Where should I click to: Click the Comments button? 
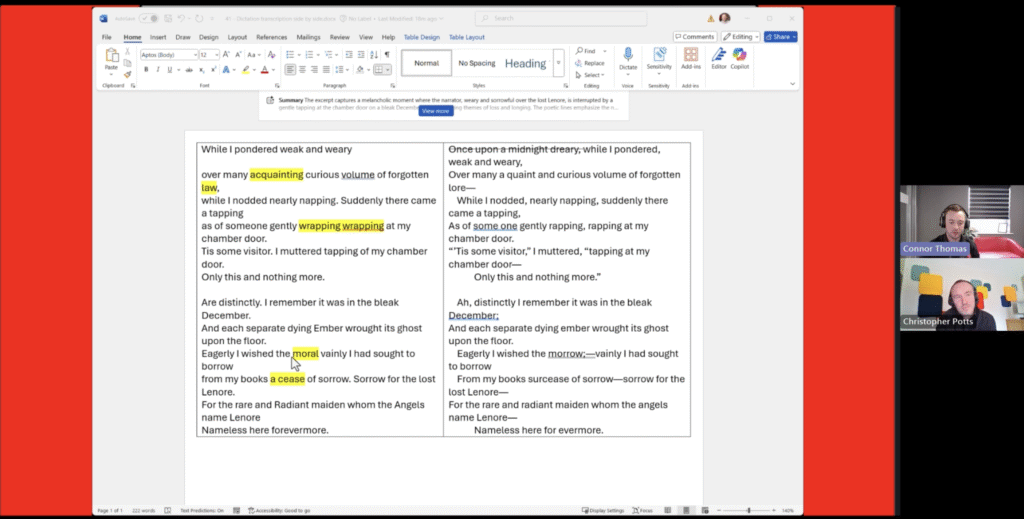coord(695,37)
